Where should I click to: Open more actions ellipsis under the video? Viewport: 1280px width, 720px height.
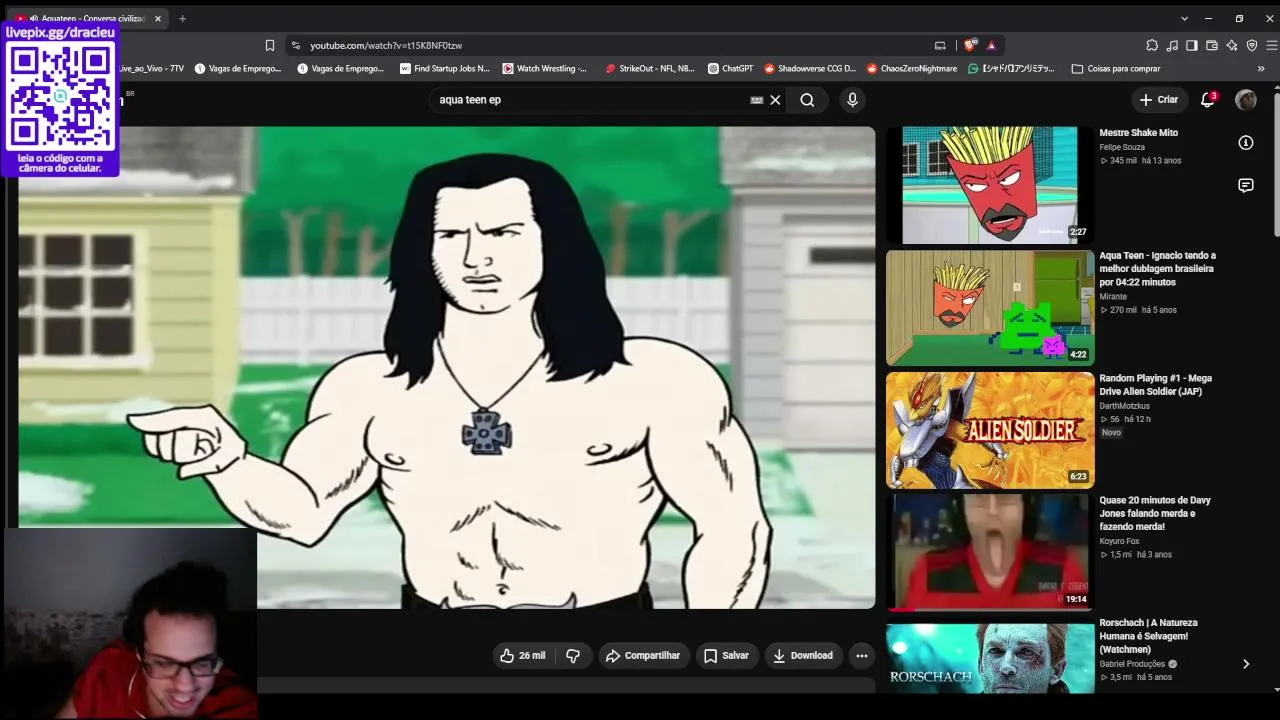(862, 656)
